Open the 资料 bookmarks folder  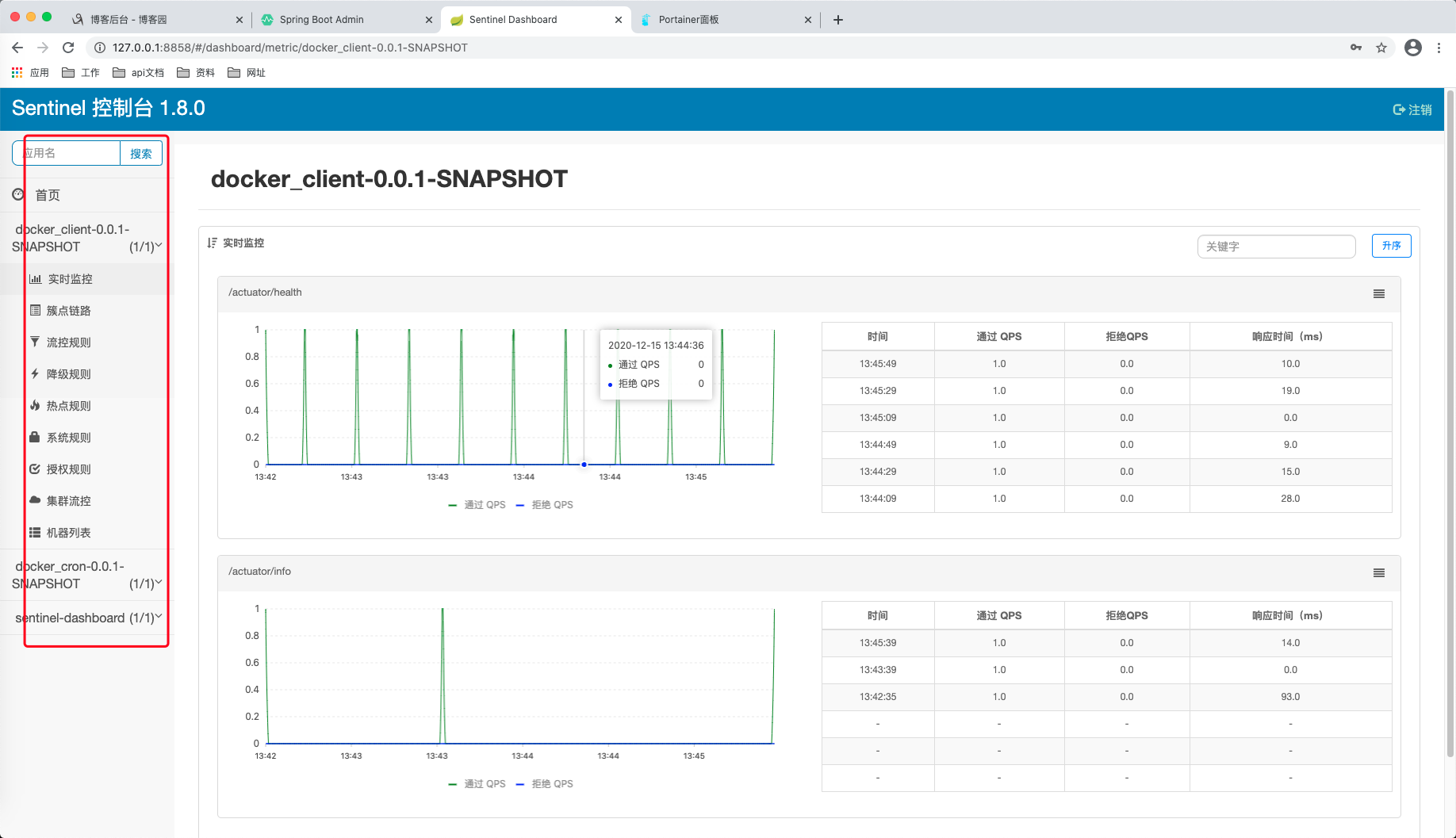point(196,72)
